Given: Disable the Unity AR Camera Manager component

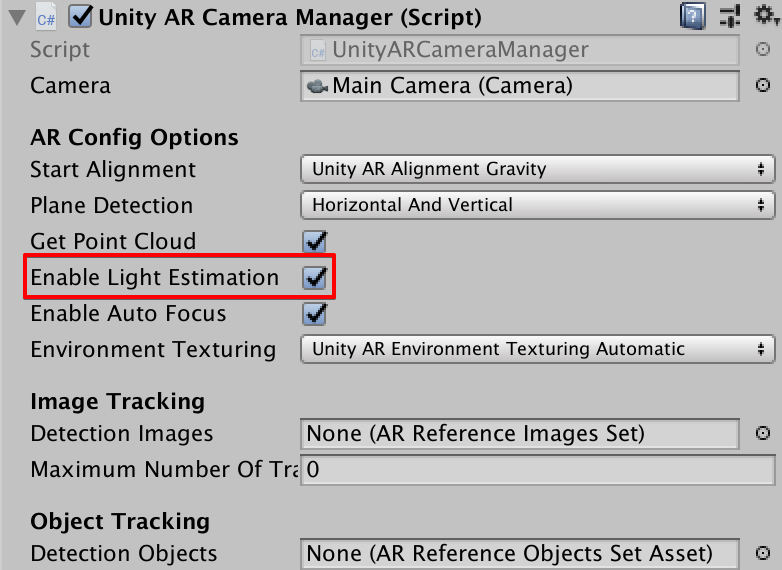Looking at the screenshot, I should coord(80,16).
